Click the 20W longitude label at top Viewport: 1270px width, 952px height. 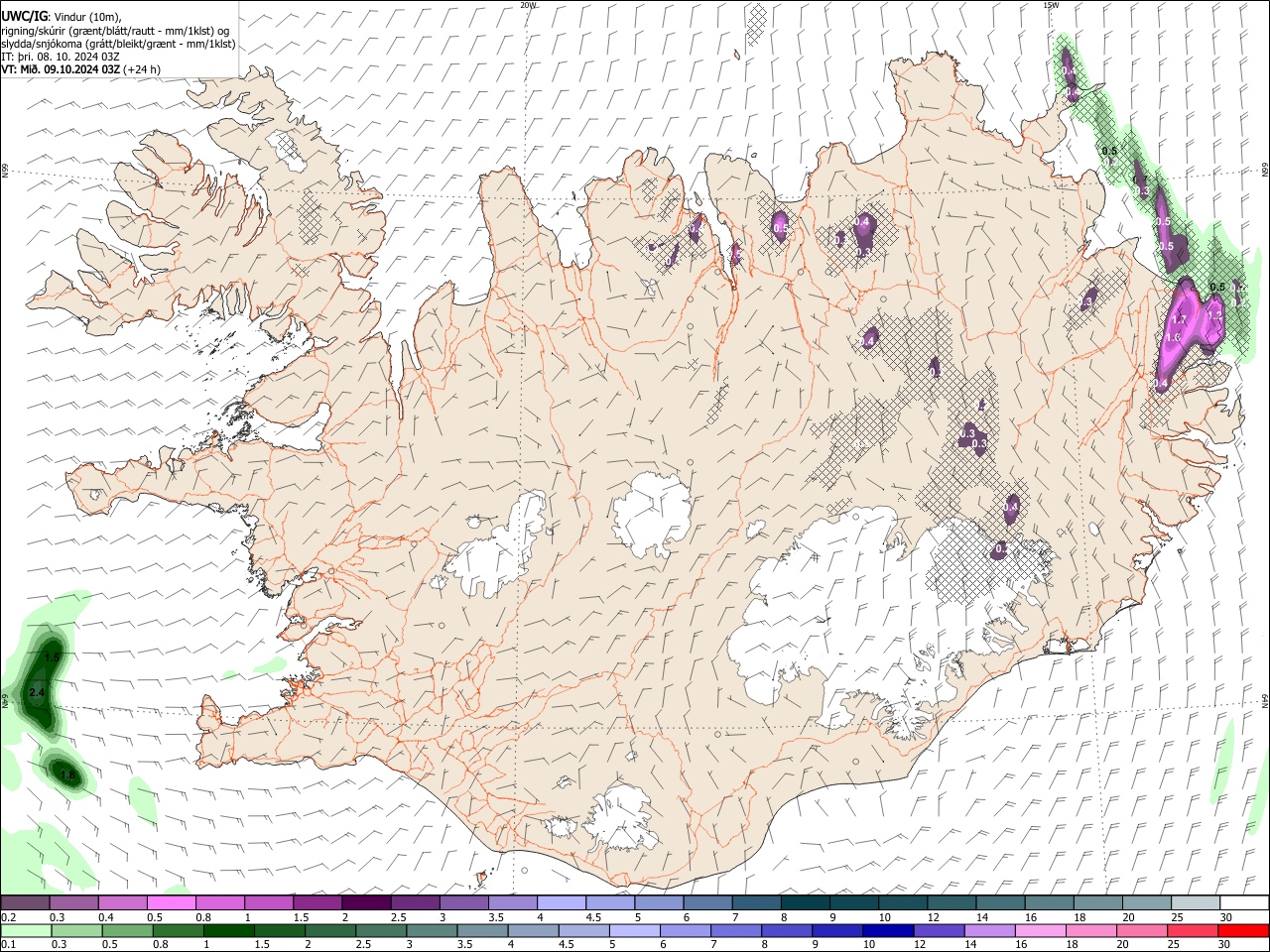pos(529,6)
